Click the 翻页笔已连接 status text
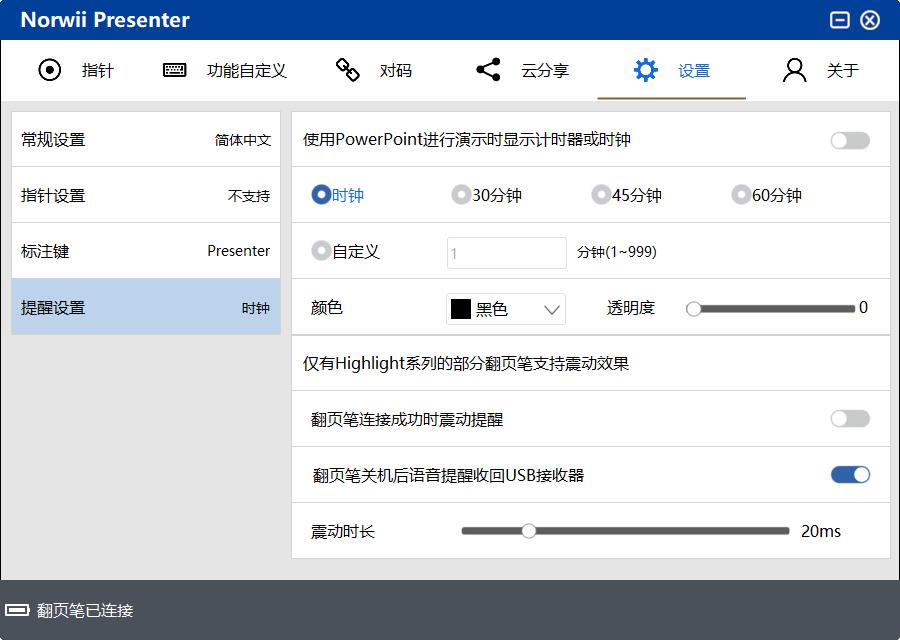 click(85, 610)
